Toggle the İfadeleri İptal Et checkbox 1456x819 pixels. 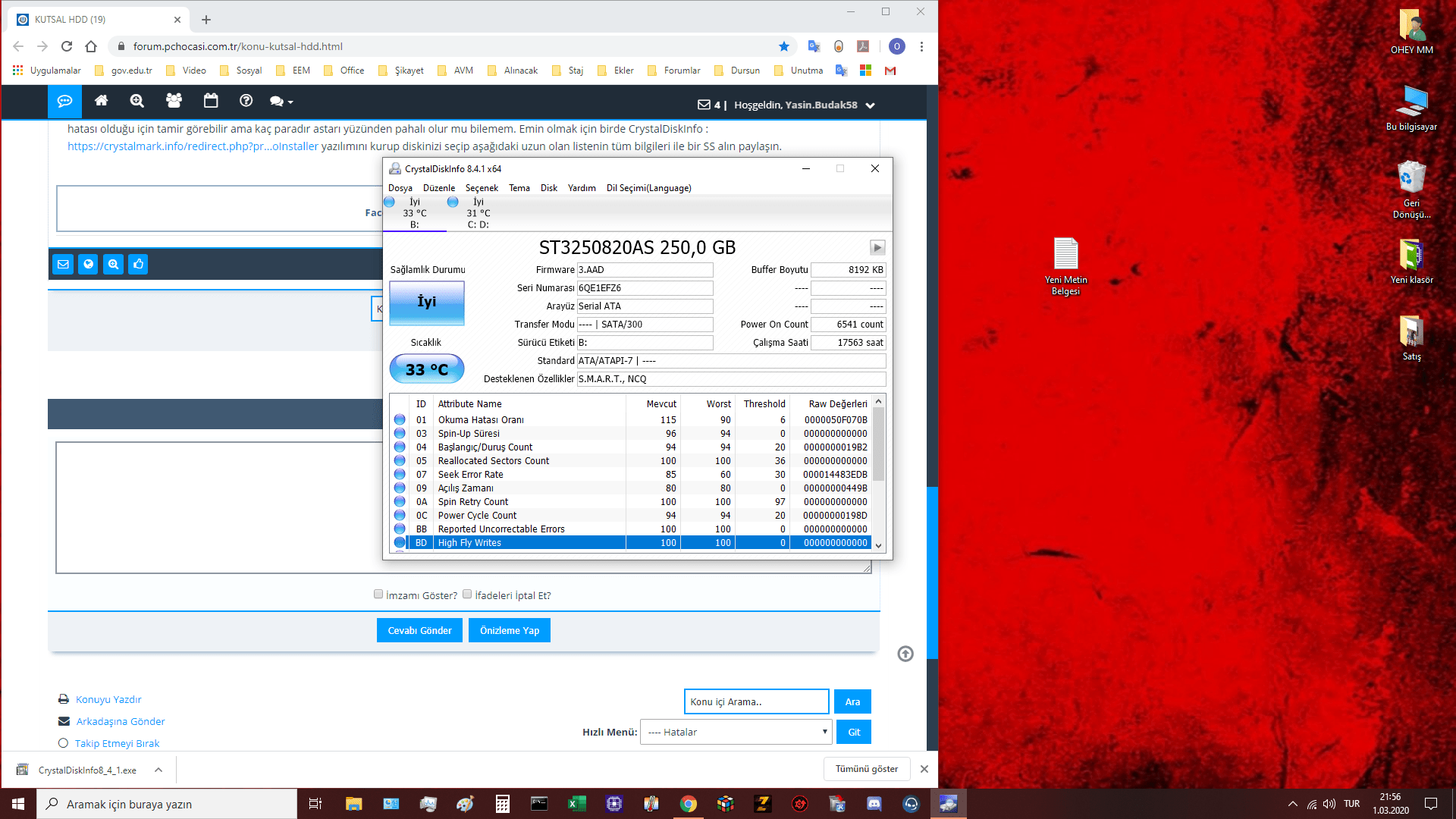coord(467,595)
